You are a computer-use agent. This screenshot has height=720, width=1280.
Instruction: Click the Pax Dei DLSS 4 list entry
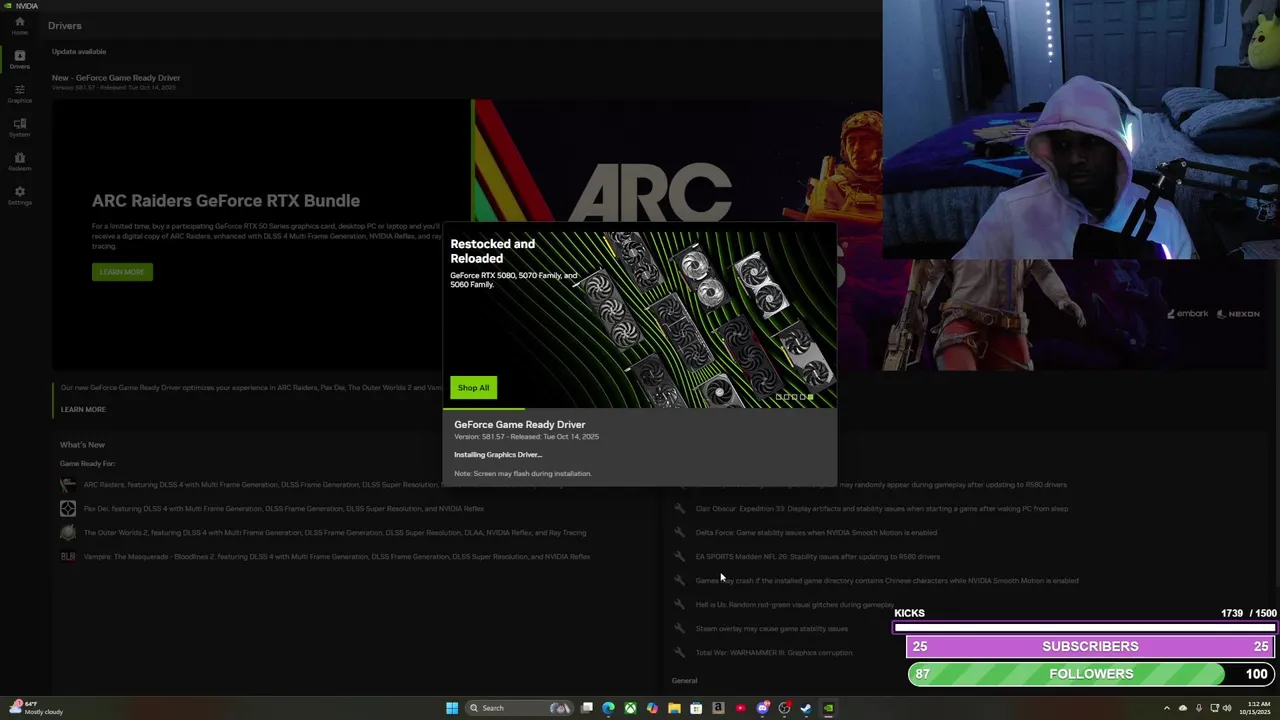[x=284, y=509]
